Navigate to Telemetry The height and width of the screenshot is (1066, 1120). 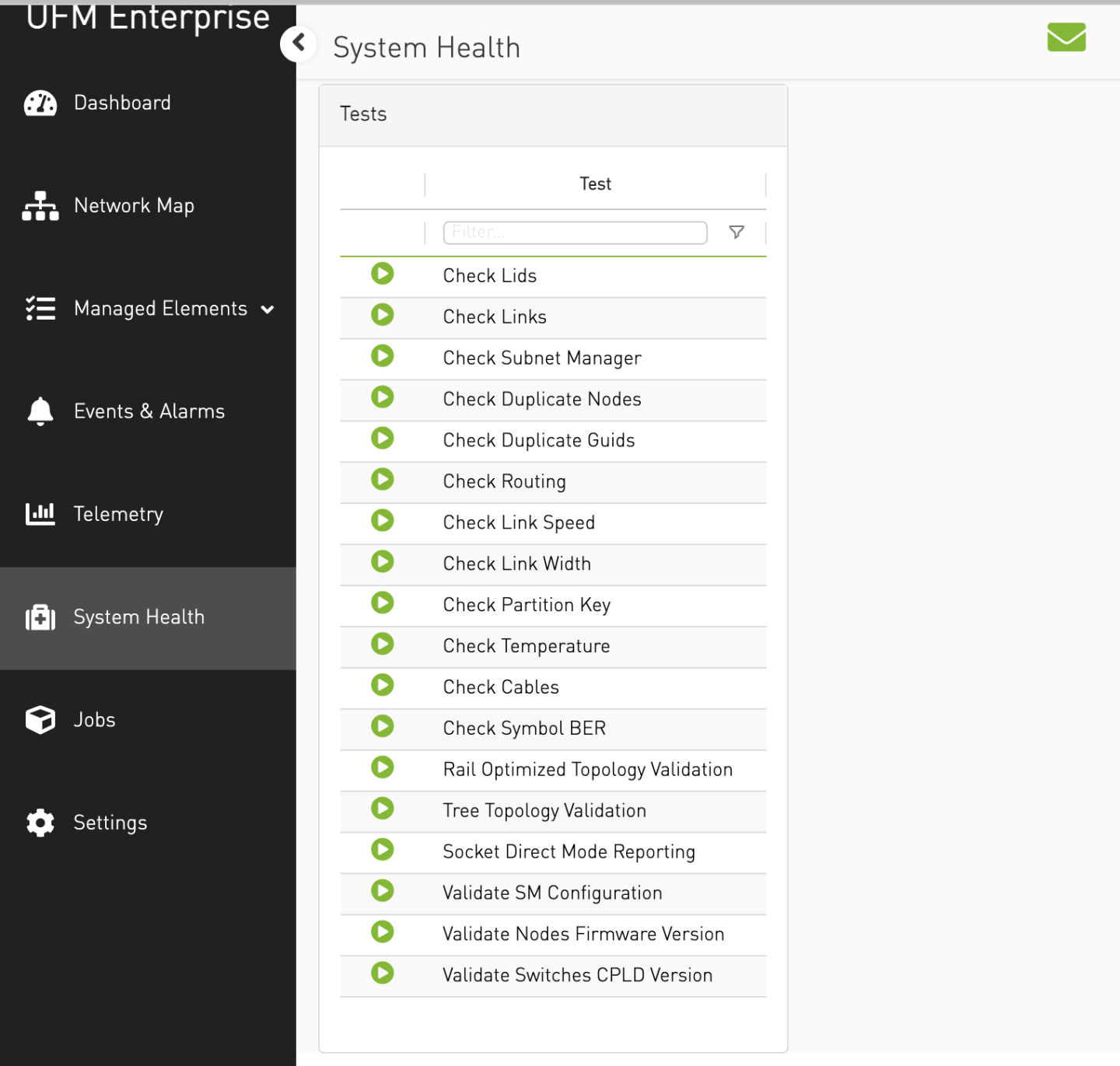coord(118,514)
